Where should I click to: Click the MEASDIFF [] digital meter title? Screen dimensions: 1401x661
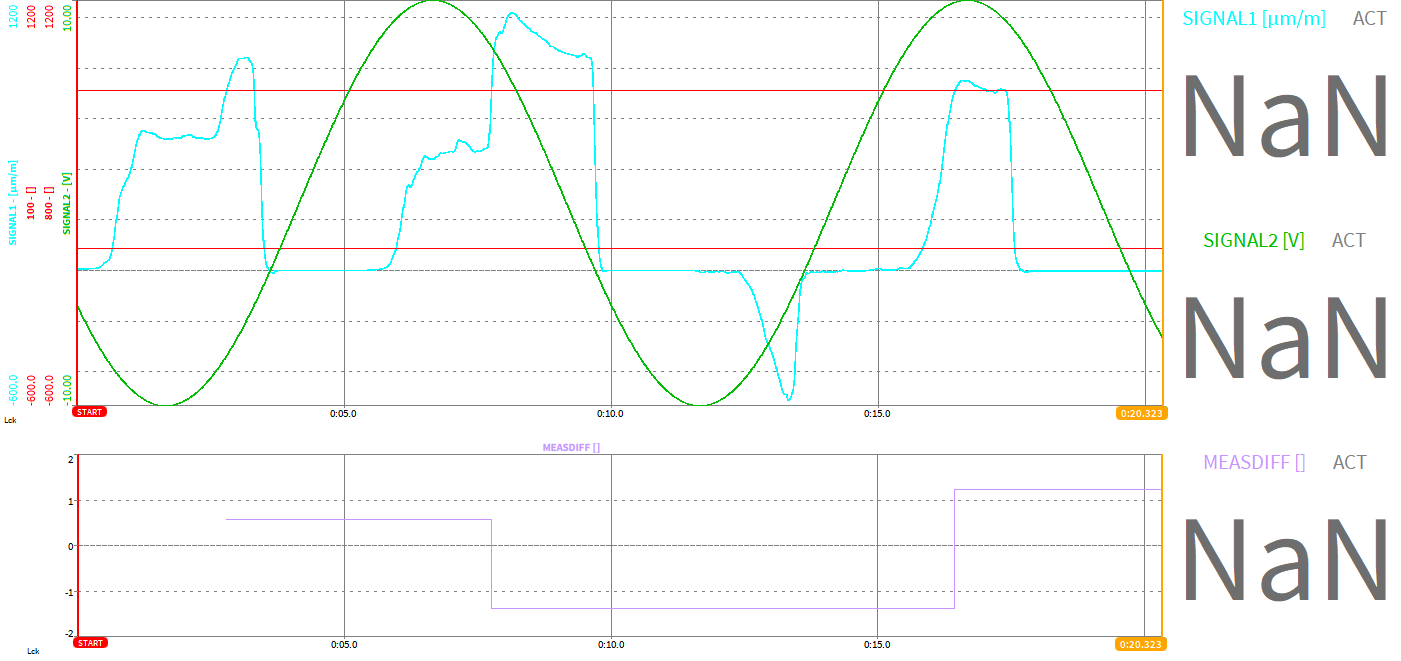pos(1254,462)
